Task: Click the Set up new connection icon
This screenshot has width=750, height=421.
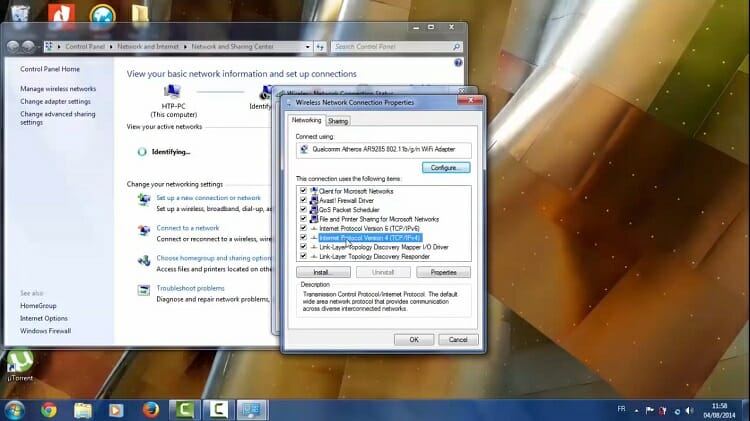Action: pyautogui.click(x=143, y=199)
